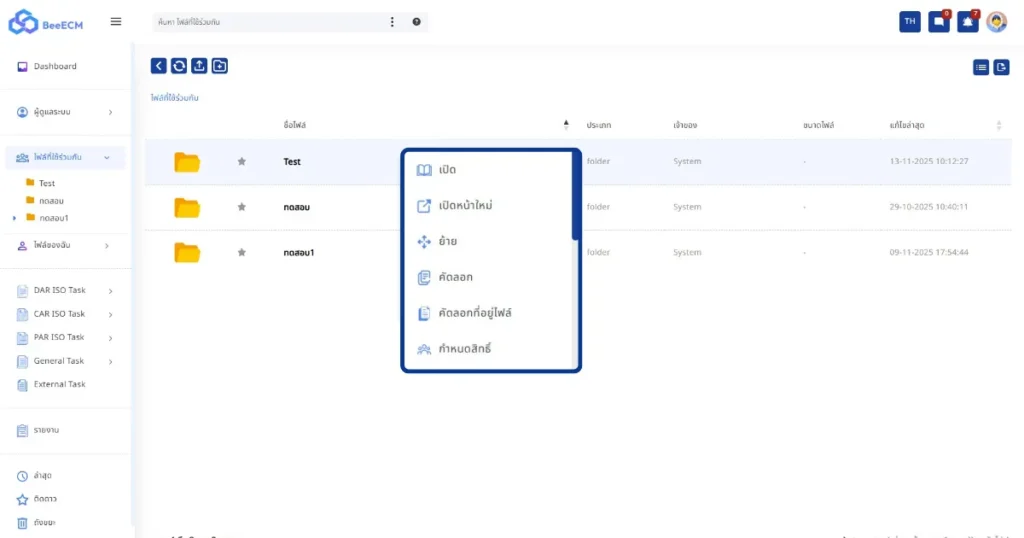Toggle favorite star on ทดสอบ folder

click(x=241, y=207)
